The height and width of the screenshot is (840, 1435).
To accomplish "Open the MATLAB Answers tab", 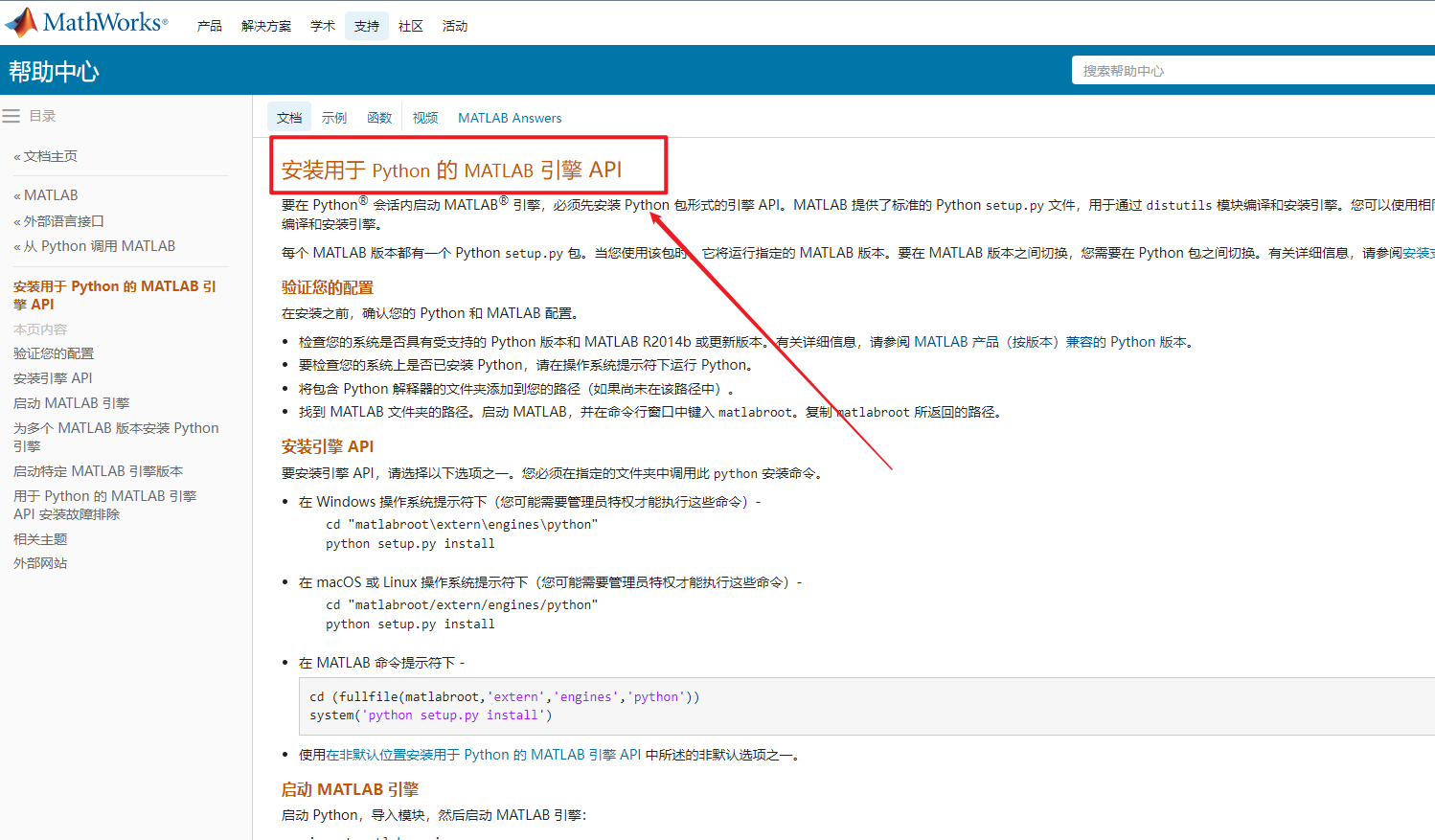I will coord(510,118).
